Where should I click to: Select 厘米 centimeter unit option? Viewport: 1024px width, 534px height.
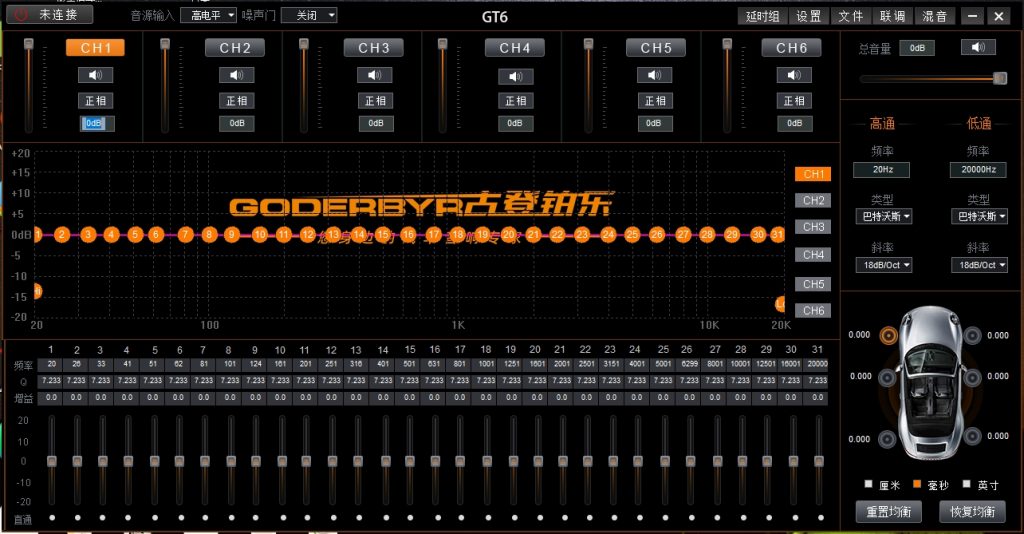(869, 484)
